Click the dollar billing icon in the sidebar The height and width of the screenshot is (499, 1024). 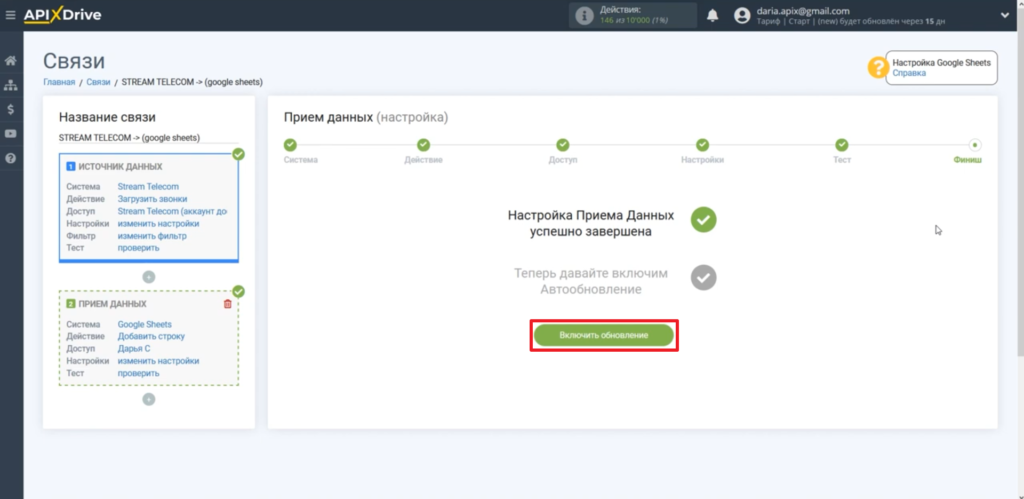pos(10,109)
